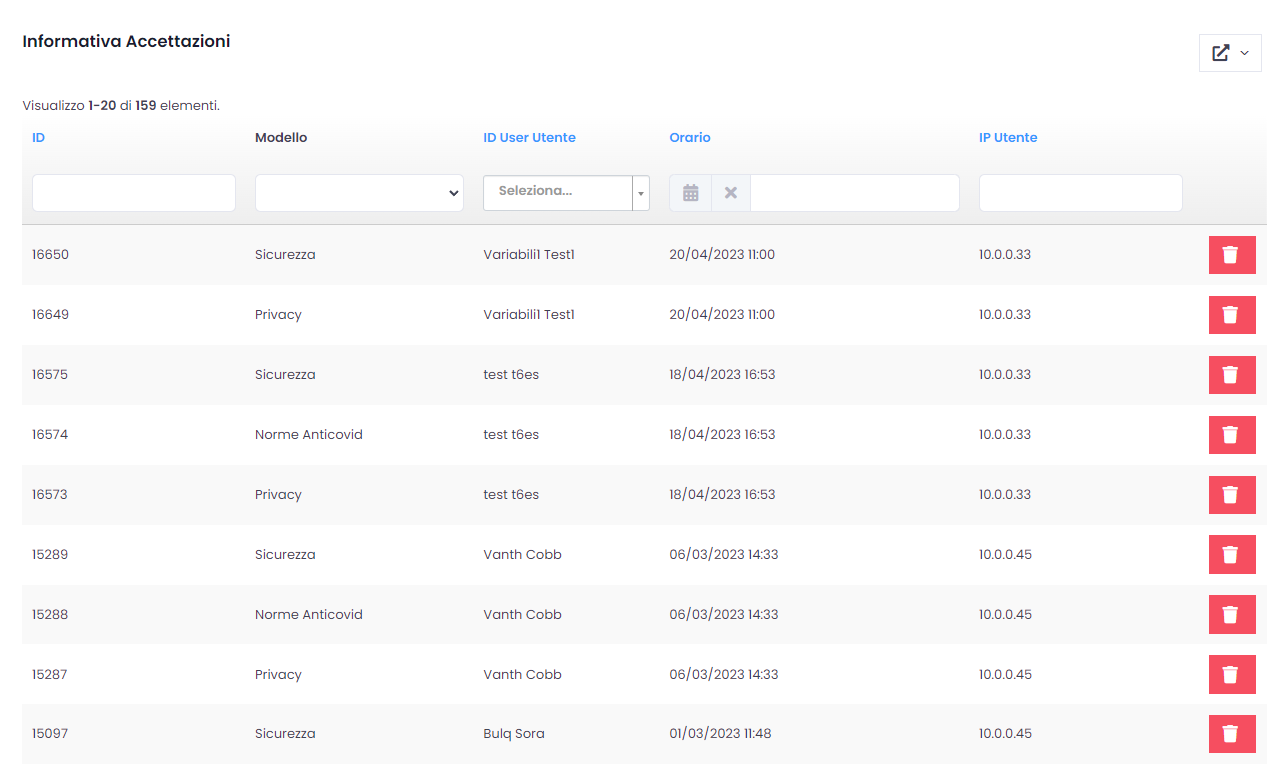Sort by the IP Utente header

1007,138
